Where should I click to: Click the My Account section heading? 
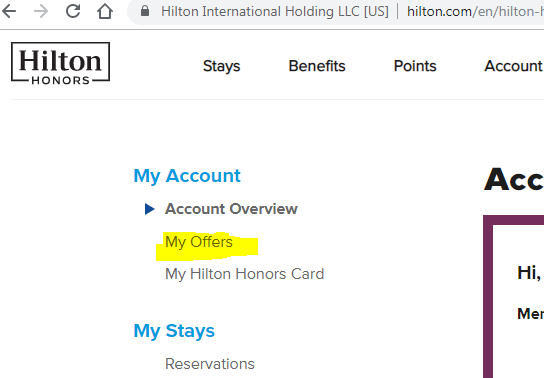point(187,176)
